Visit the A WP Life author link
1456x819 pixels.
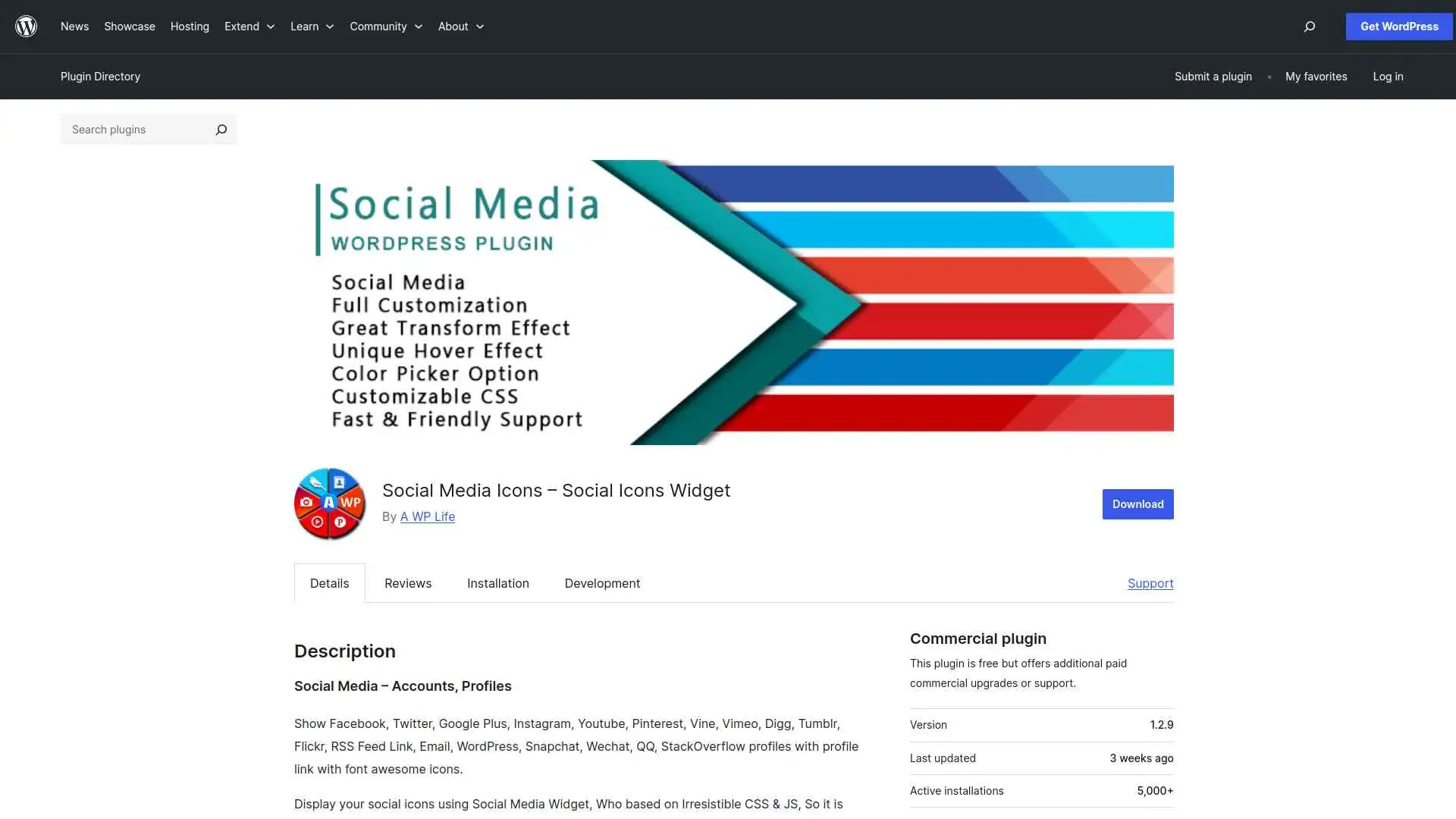[x=428, y=516]
